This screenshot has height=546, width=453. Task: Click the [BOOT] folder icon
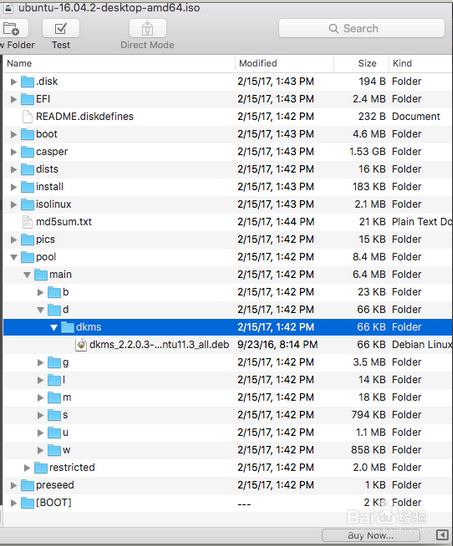(x=28, y=503)
